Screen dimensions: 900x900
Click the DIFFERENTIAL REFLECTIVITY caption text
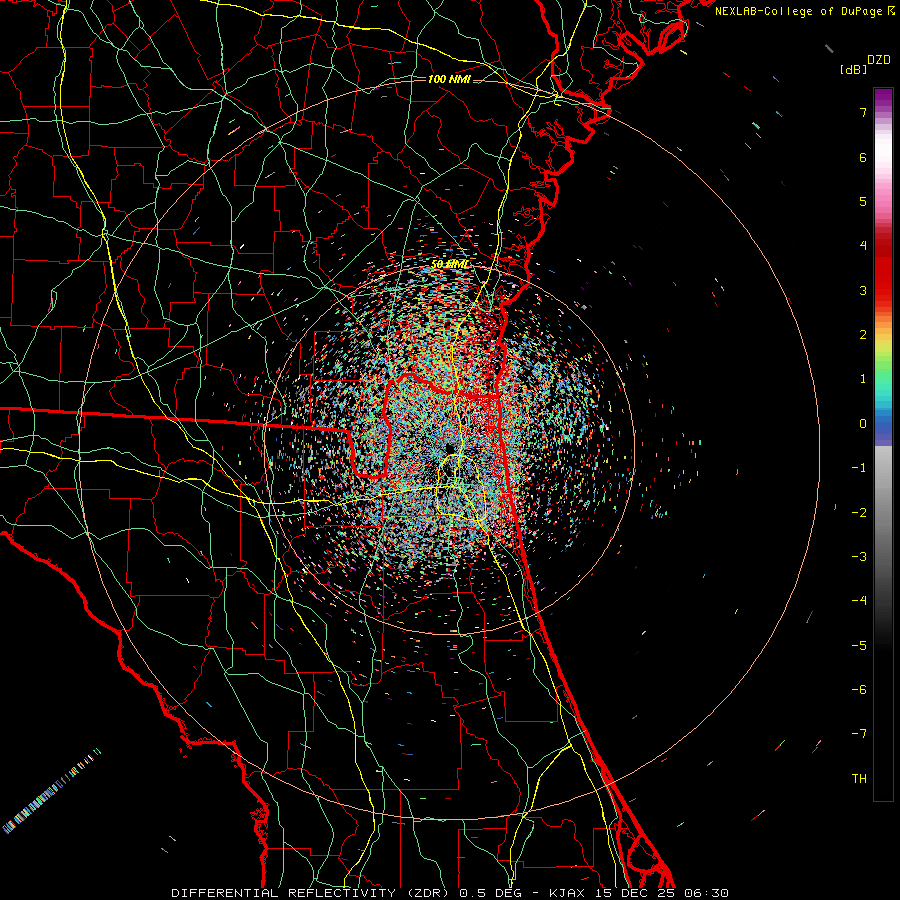(x=284, y=893)
